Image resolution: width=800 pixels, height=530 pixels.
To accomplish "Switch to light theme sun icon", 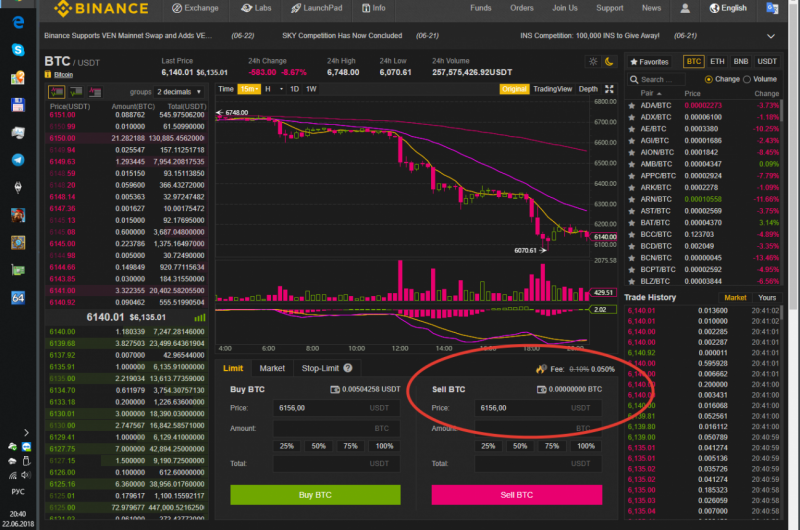I will click(x=593, y=61).
